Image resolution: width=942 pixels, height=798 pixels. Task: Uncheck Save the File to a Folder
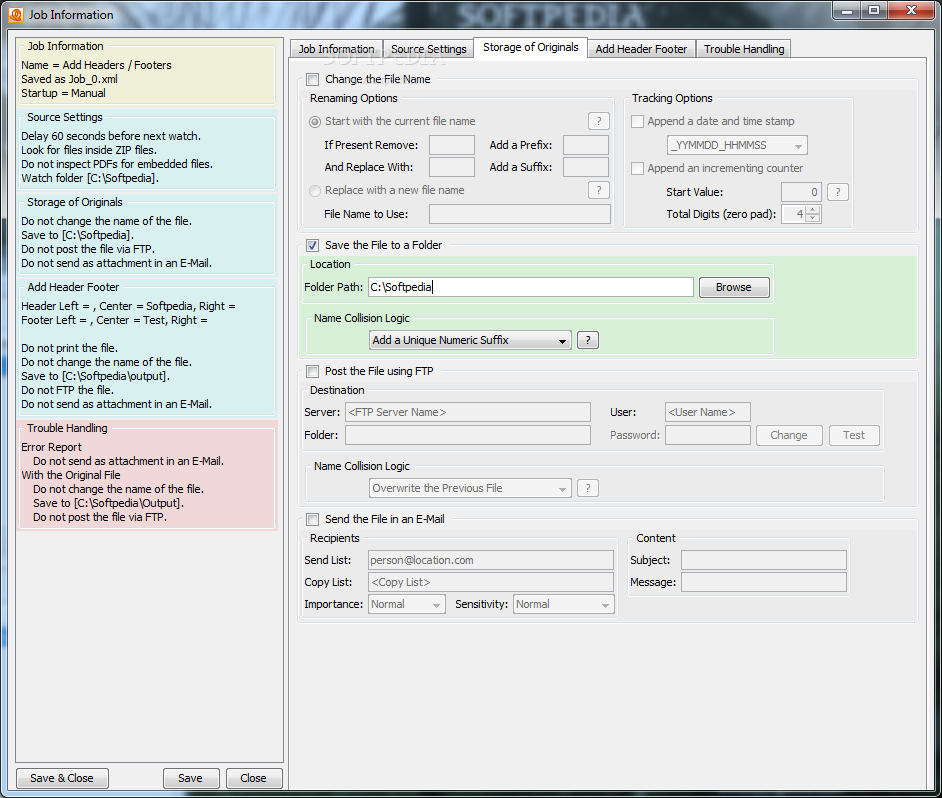312,245
